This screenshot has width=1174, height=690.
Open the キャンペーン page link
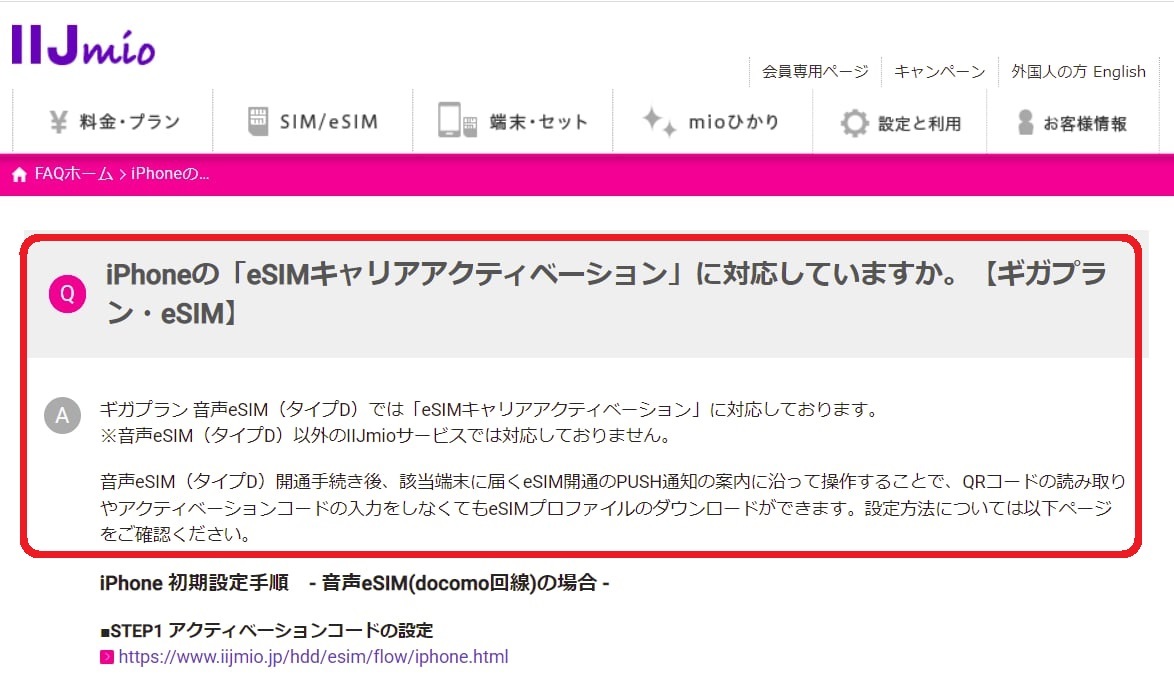coord(940,72)
